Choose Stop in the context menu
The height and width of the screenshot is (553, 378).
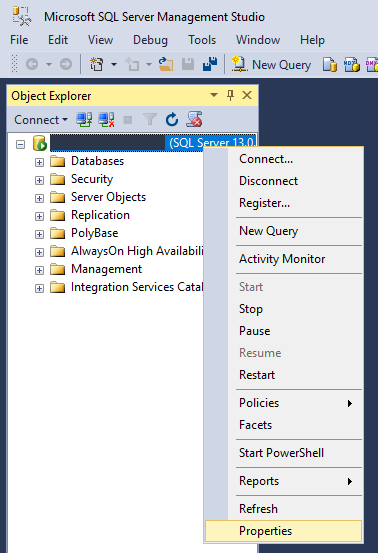pyautogui.click(x=284, y=309)
